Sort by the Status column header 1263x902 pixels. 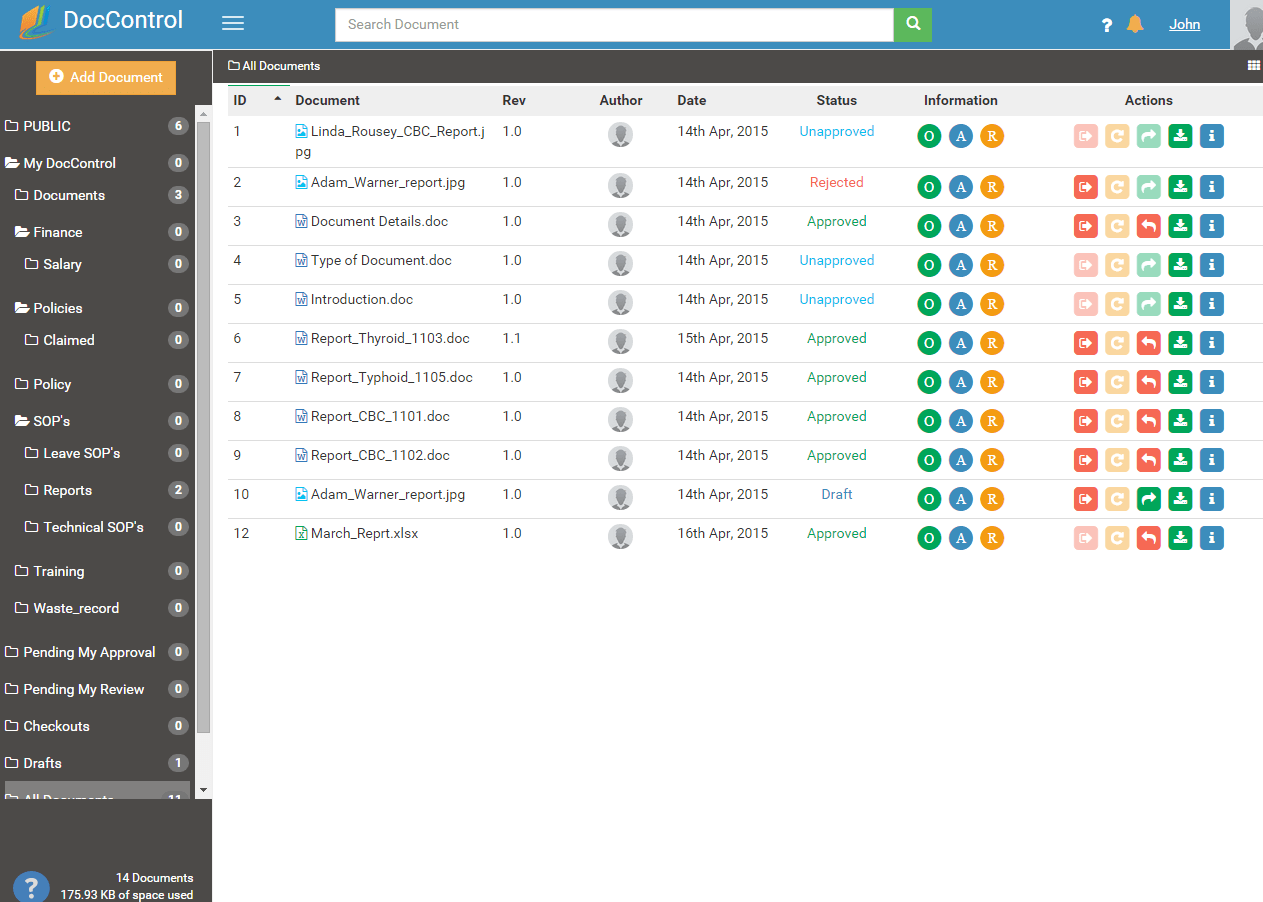click(836, 100)
